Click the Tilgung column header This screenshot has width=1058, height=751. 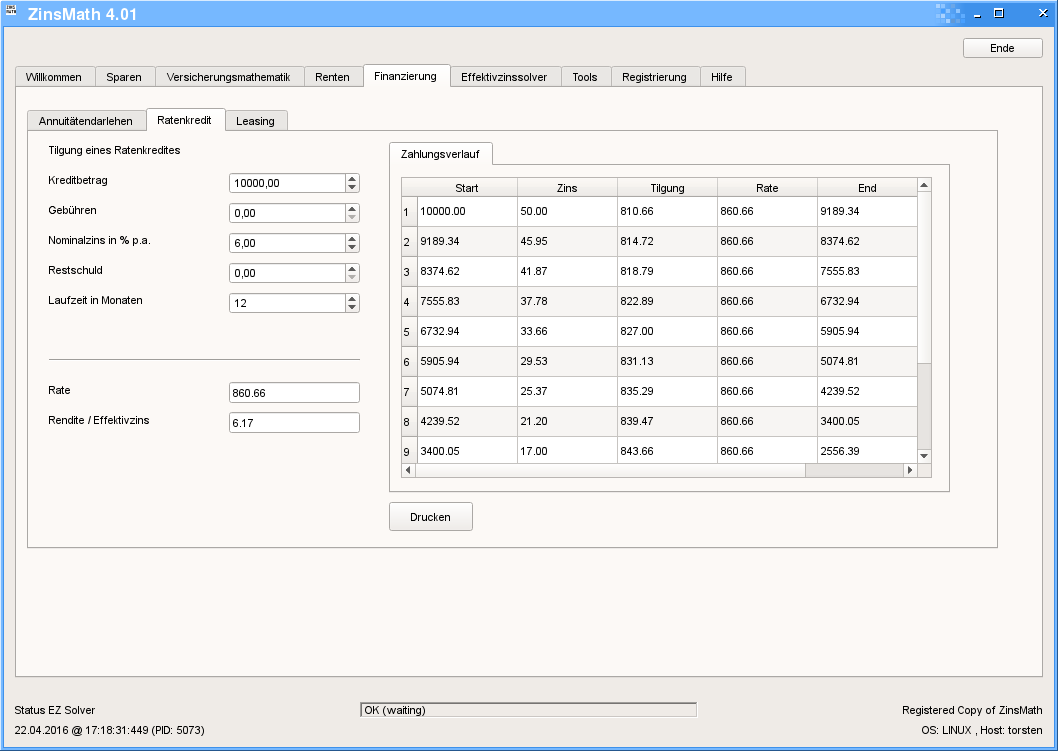point(667,188)
